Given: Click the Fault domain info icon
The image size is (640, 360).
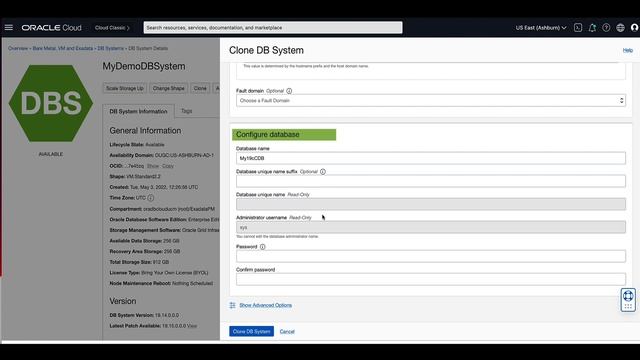Looking at the screenshot, I should pyautogui.click(x=289, y=91).
